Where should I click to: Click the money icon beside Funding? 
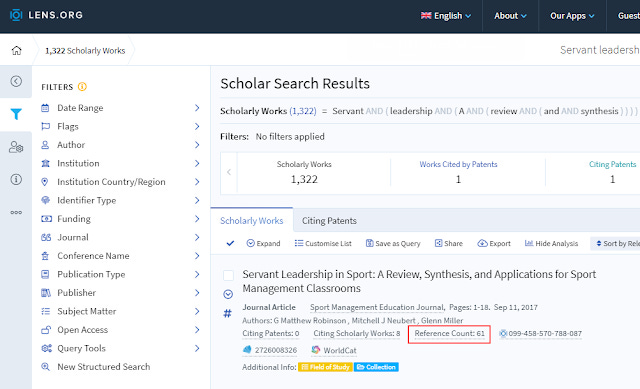click(46, 219)
